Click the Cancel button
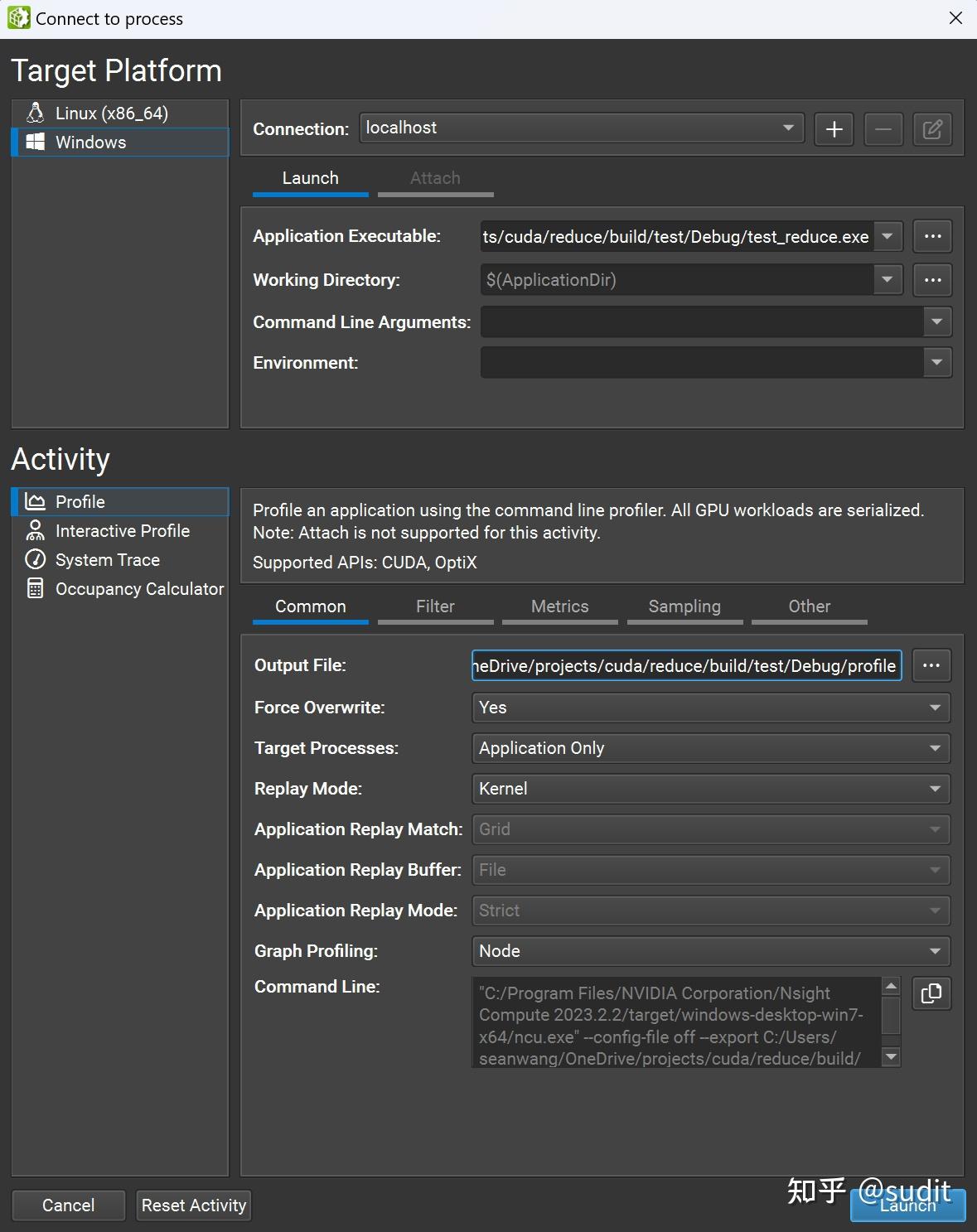 point(69,1205)
